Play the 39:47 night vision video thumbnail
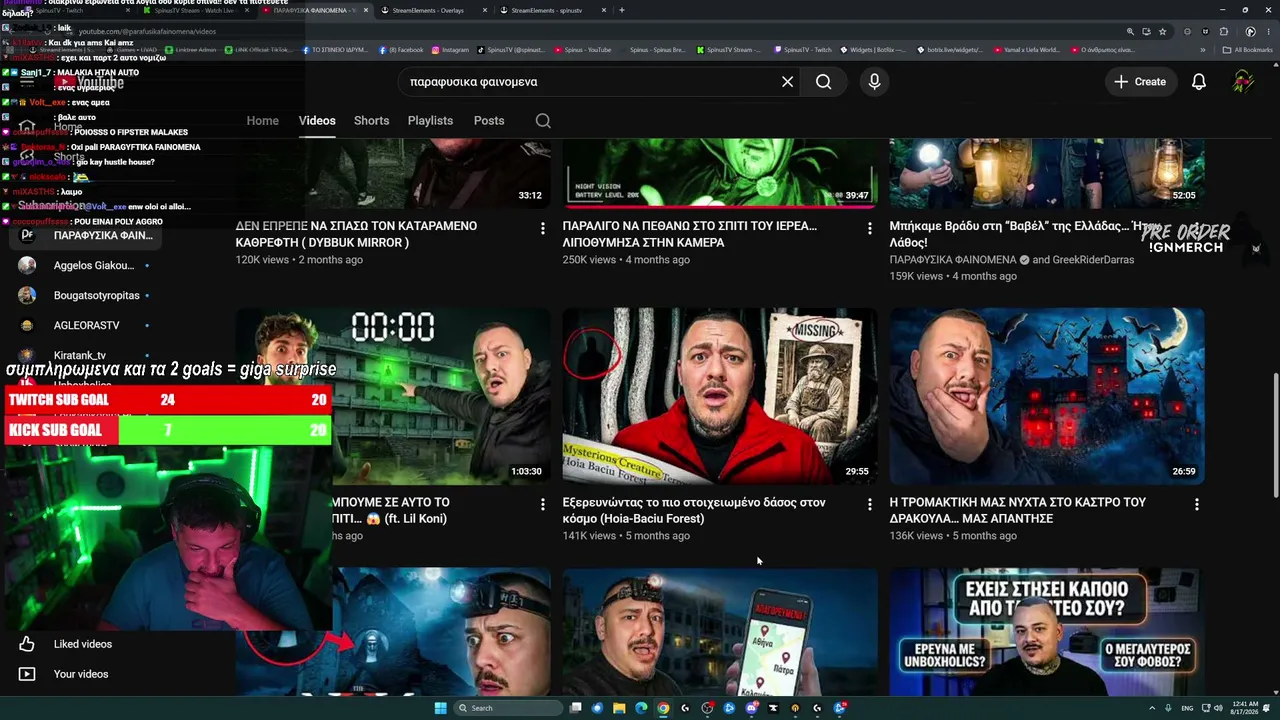The image size is (1280, 720). 720,175
